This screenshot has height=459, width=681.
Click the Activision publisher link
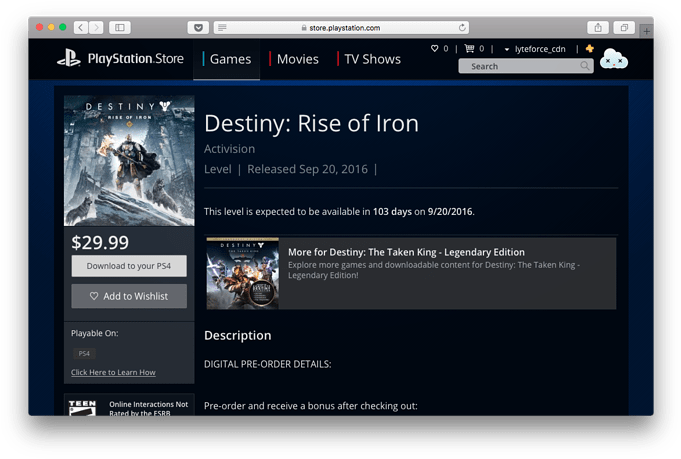click(x=229, y=149)
